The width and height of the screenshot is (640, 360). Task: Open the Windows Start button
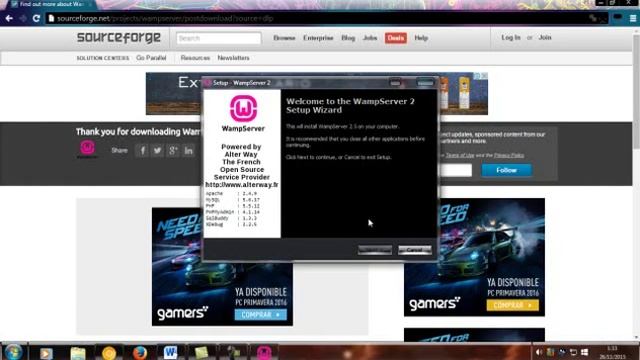click(13, 352)
